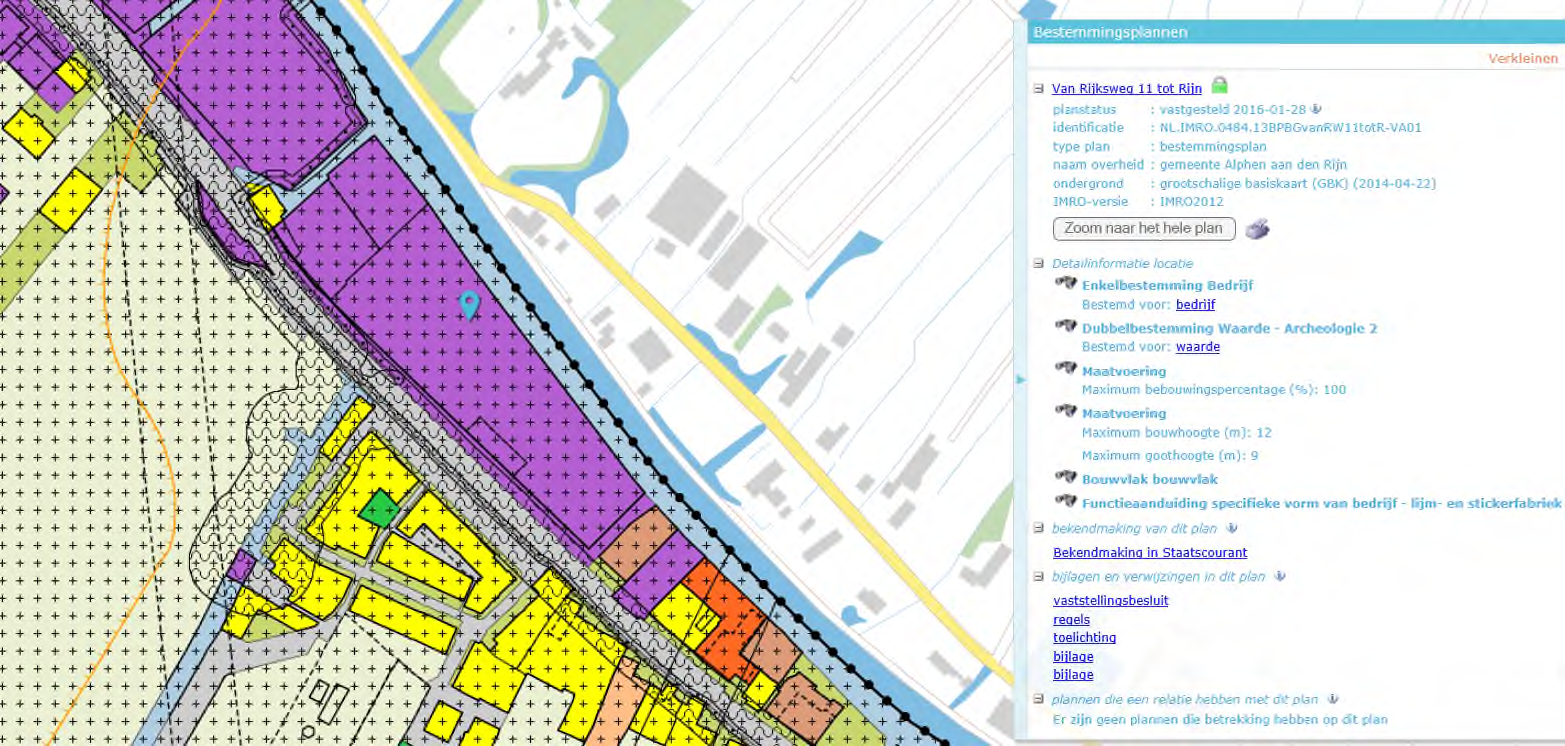Image resolution: width=1565 pixels, height=746 pixels.
Task: Click the download icon after planstatus vastgesteld 2016-01-28
Action: [1314, 107]
